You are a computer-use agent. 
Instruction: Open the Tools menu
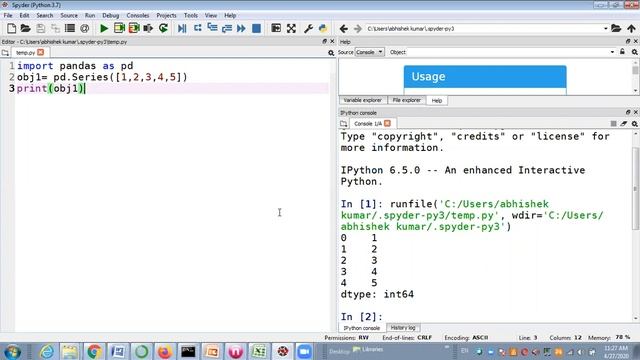click(191, 16)
